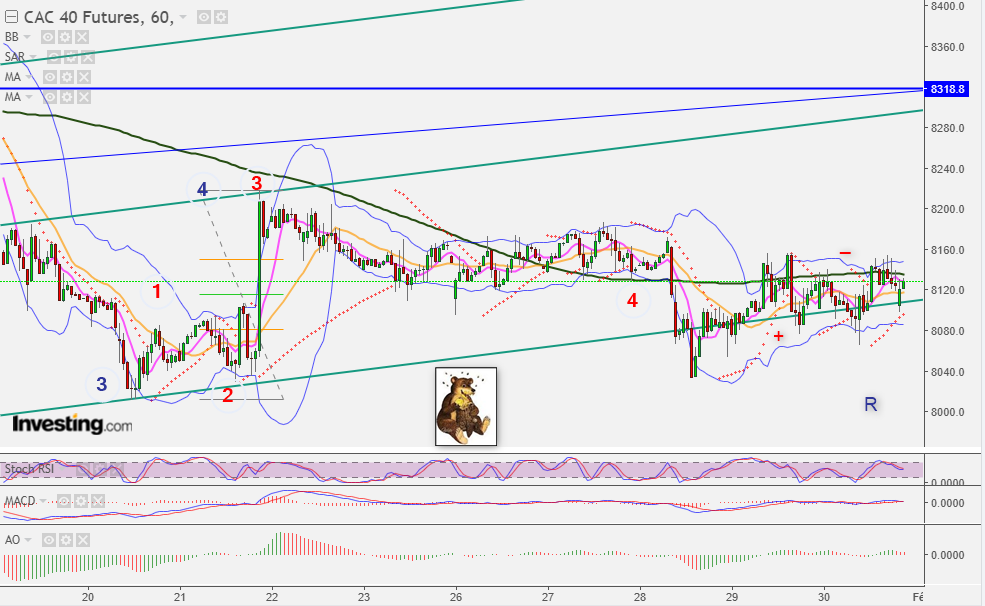This screenshot has height=606, width=985.
Task: Click date label 26 on time axis
Action: tap(456, 597)
